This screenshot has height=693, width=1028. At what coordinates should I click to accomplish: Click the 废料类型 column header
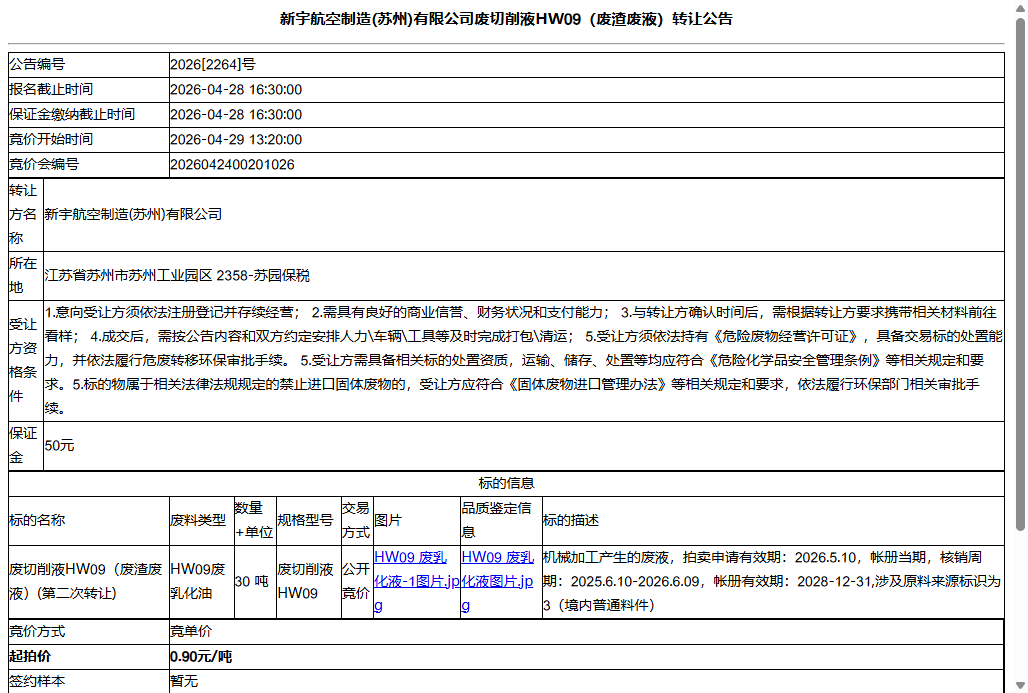tap(202, 521)
